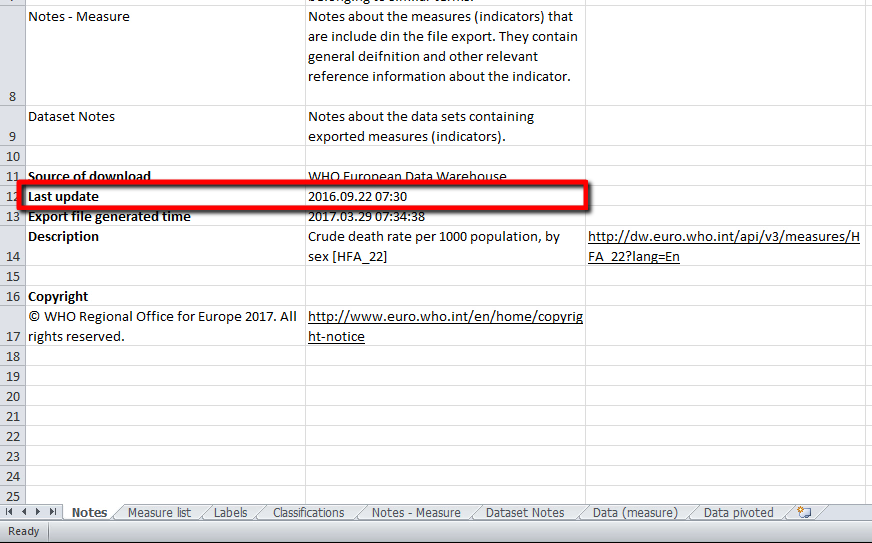Image resolution: width=872 pixels, height=543 pixels.
Task: Select row 17 header
Action: pos(13,326)
